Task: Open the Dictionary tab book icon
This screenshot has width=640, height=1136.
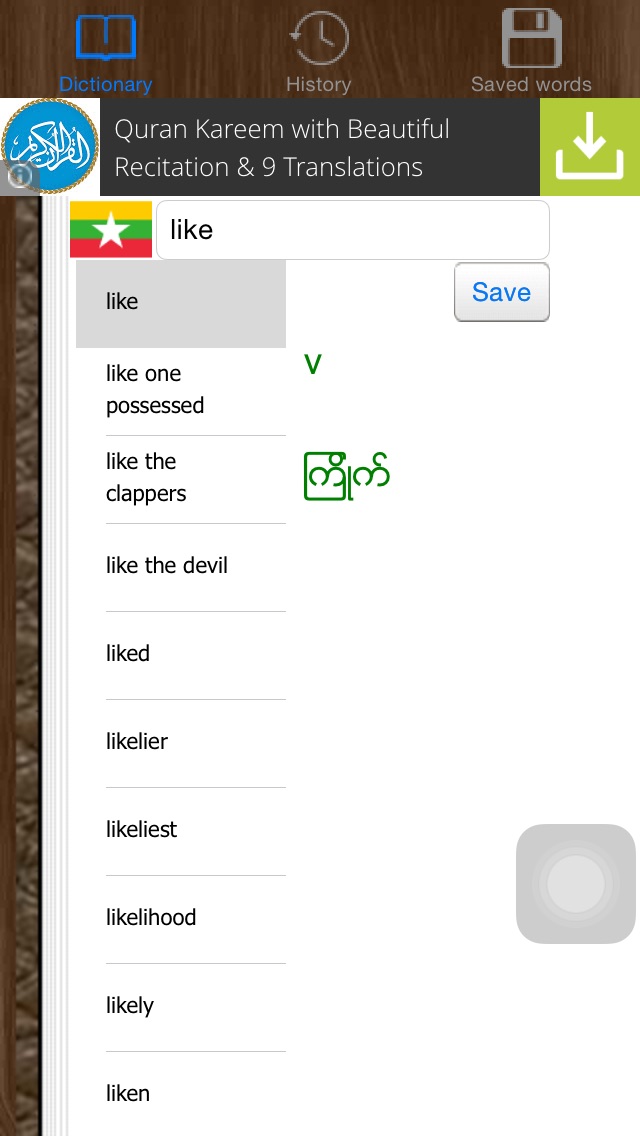Action: (x=106, y=36)
